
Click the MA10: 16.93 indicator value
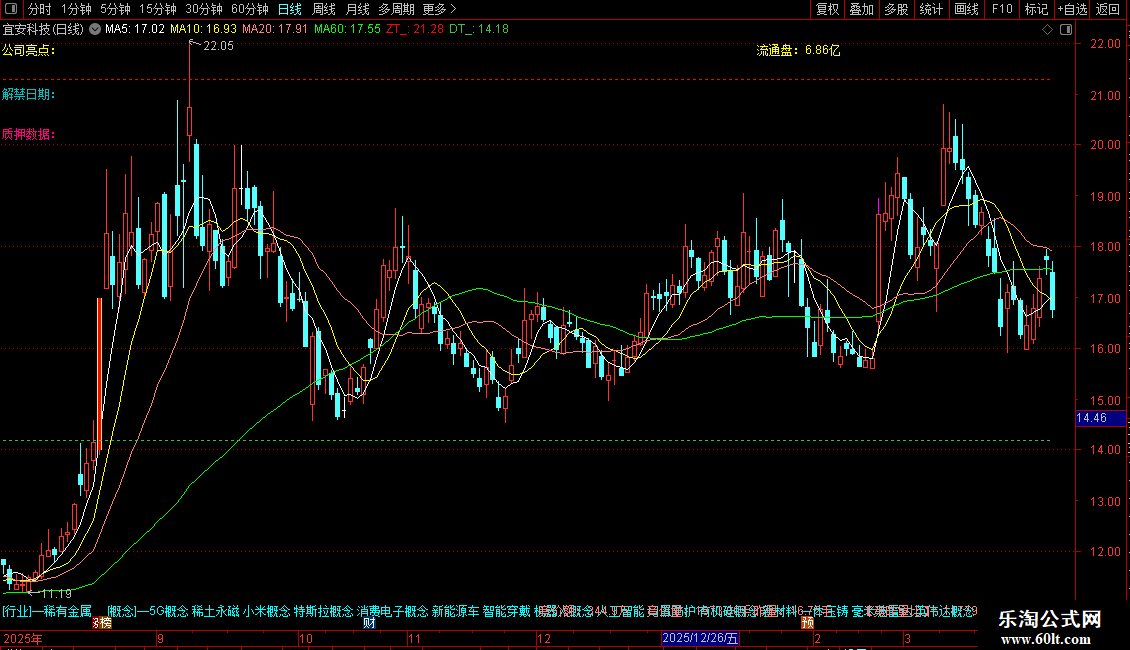203,29
